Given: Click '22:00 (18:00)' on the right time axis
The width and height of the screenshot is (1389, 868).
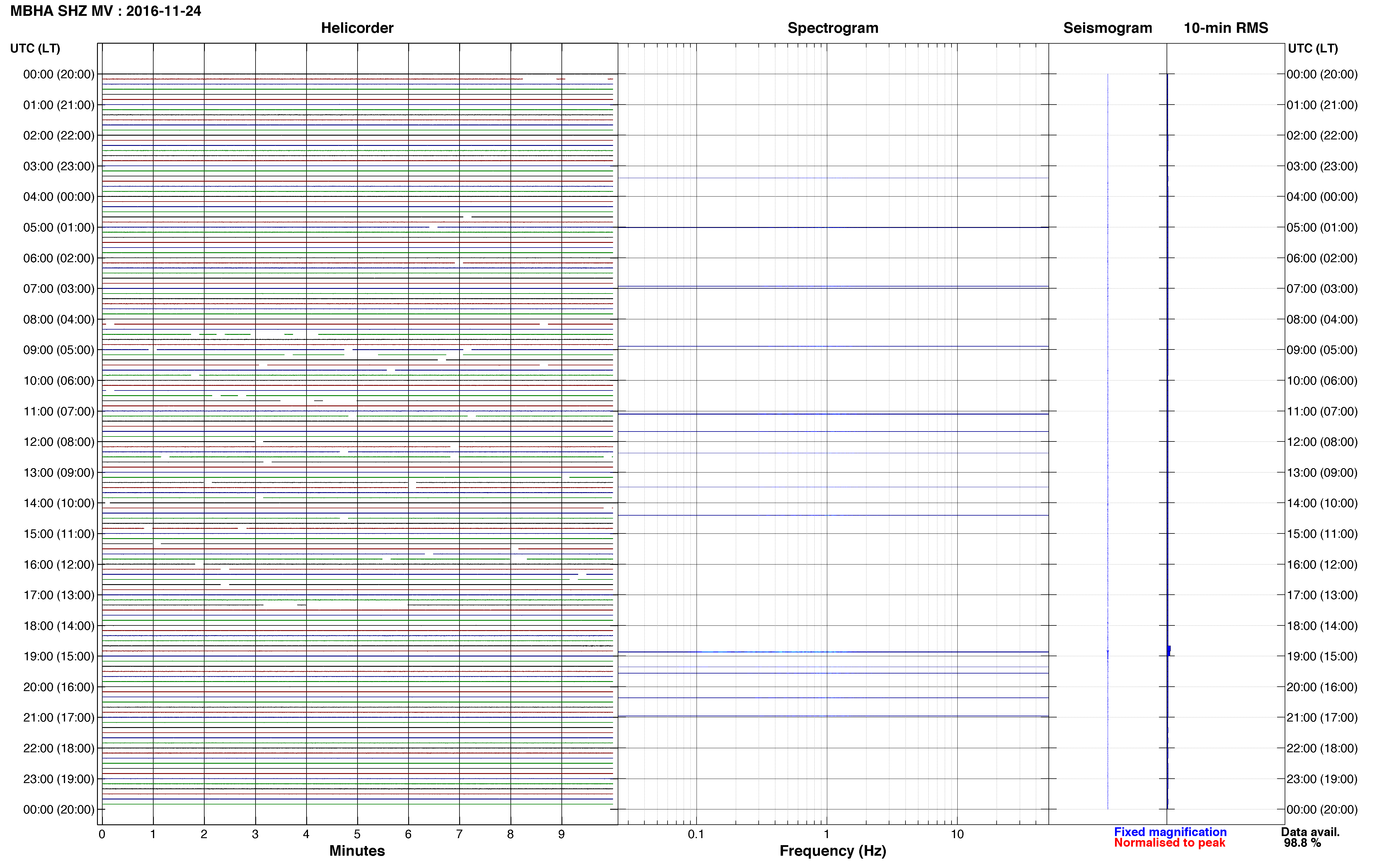Looking at the screenshot, I should click(1322, 748).
